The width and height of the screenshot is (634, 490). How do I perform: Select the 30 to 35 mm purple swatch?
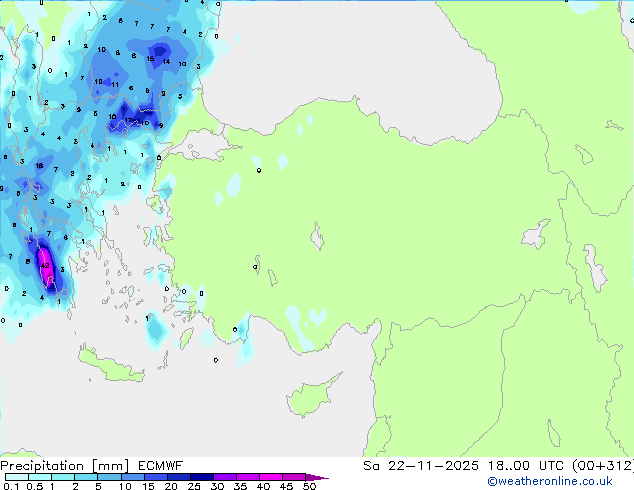(x=224, y=477)
